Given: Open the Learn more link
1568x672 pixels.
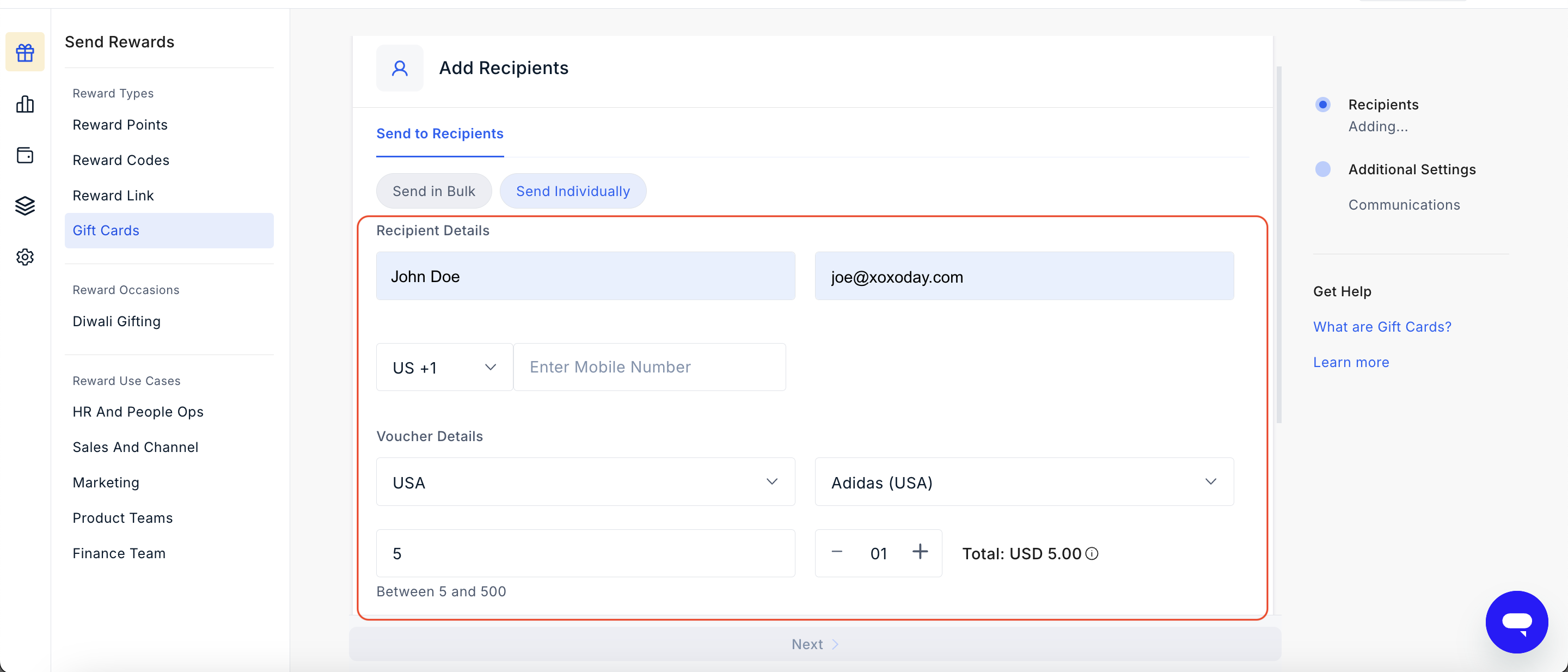Looking at the screenshot, I should pyautogui.click(x=1351, y=362).
